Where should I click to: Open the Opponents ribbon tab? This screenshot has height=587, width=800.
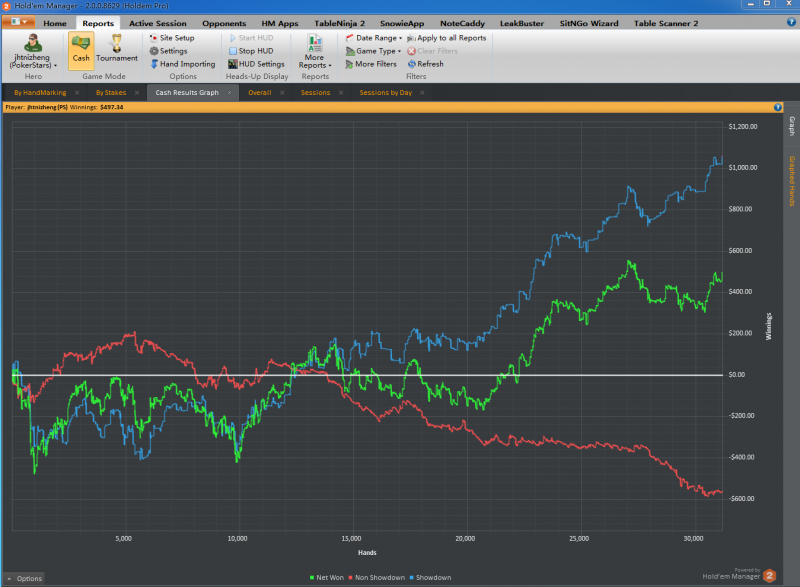coord(224,22)
